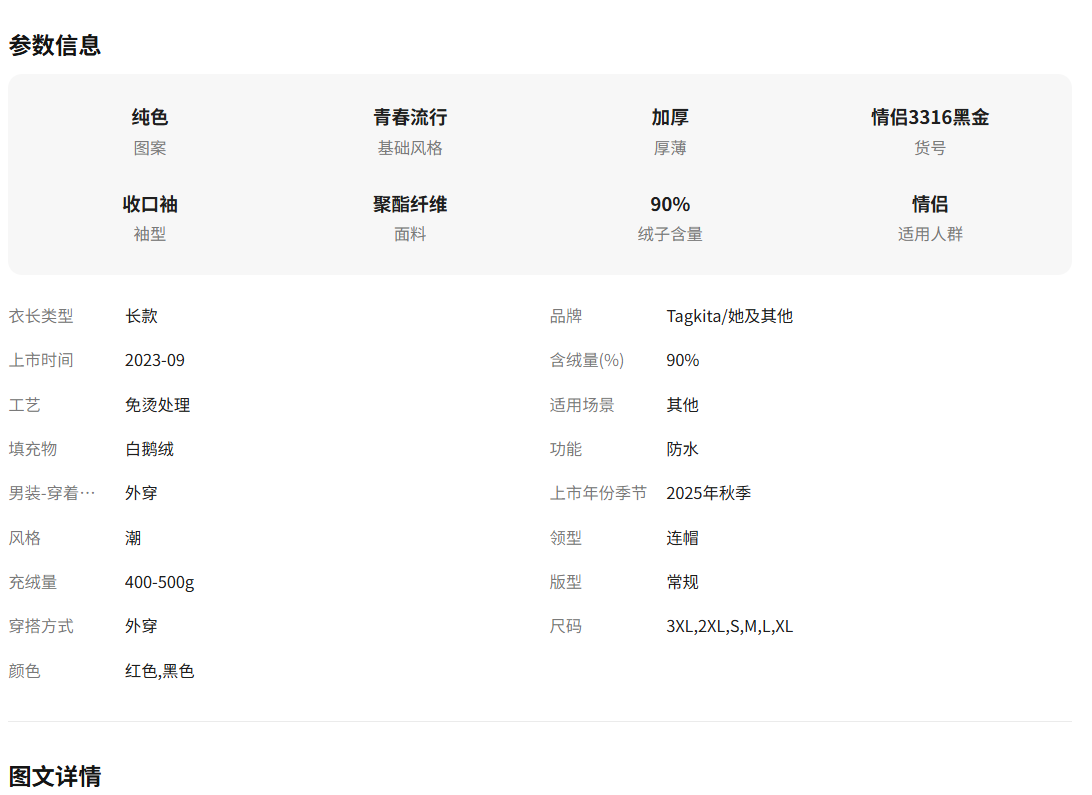
Task: Click the 加厚 thickness value
Action: (x=670, y=117)
